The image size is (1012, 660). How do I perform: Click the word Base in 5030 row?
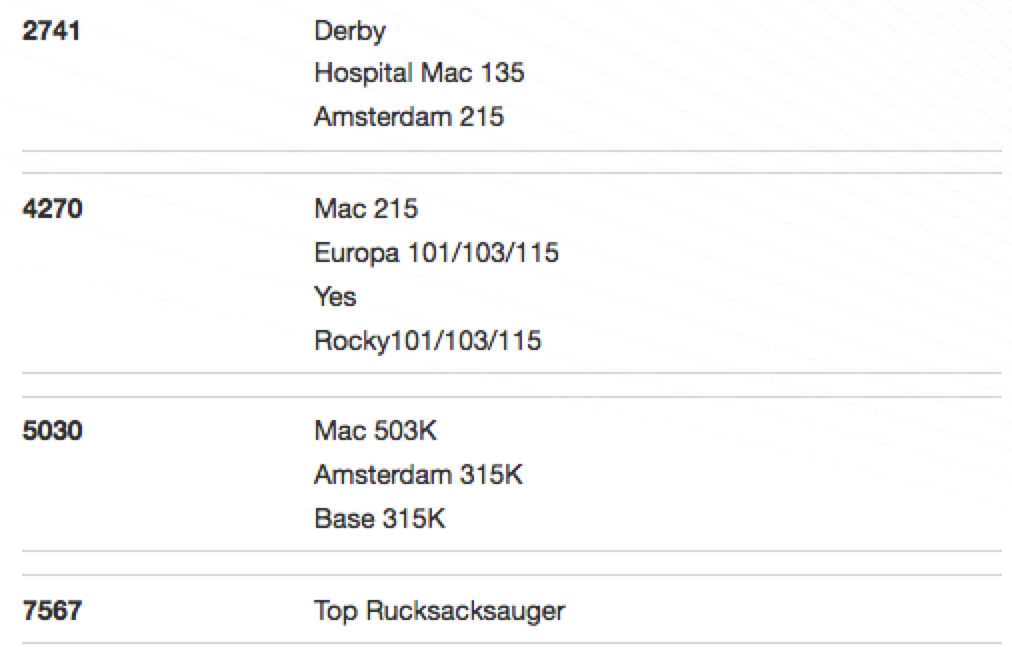345,519
